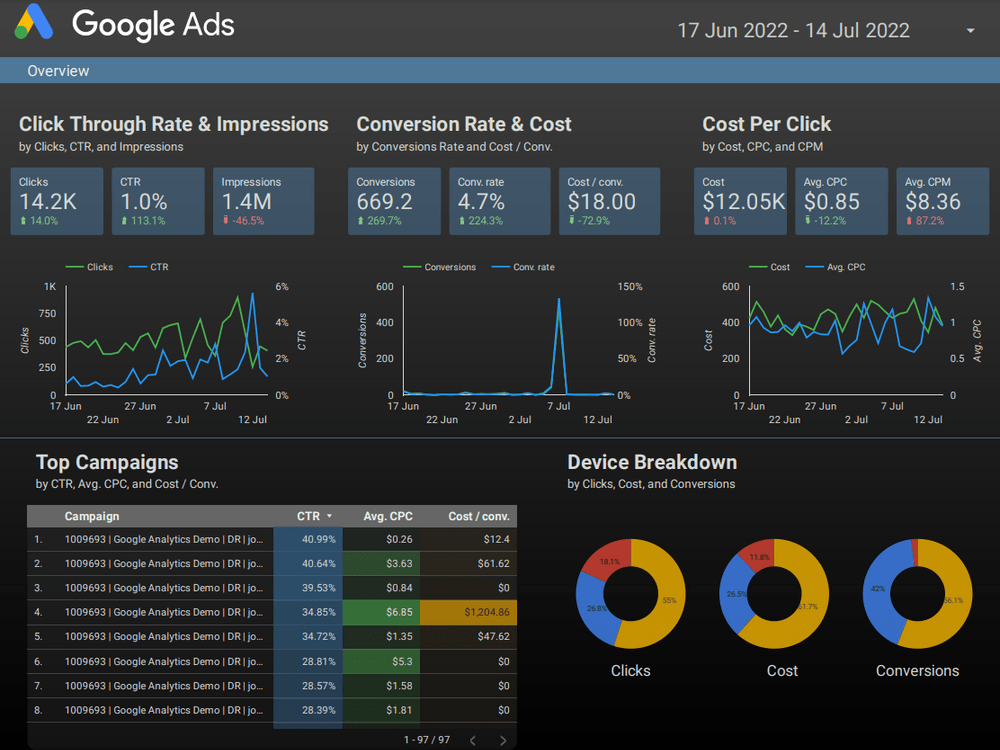Sort by the Avg. CPC column header
The image size is (1000, 750).
(x=388, y=516)
